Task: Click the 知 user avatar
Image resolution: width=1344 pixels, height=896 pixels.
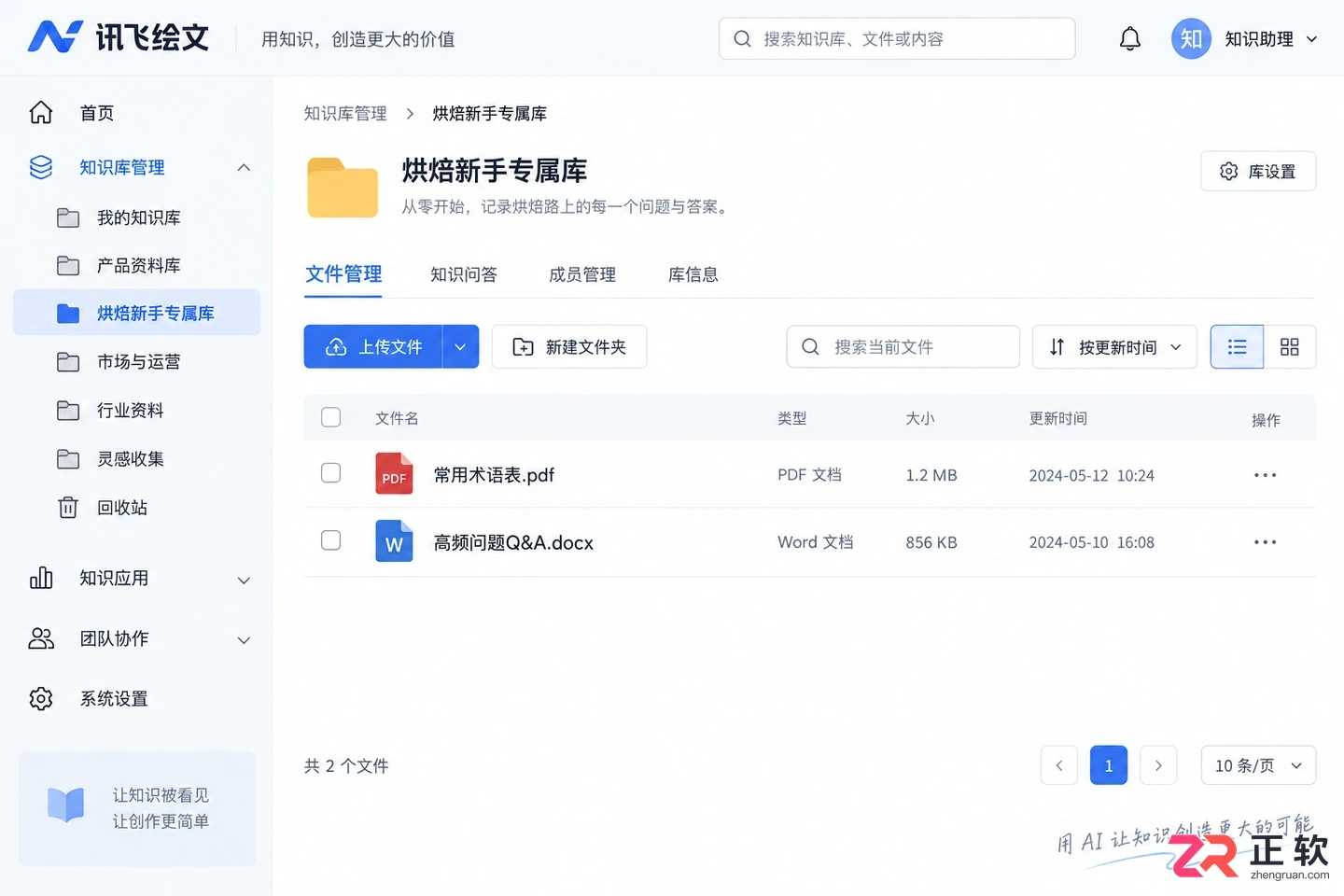Action: tap(1191, 38)
